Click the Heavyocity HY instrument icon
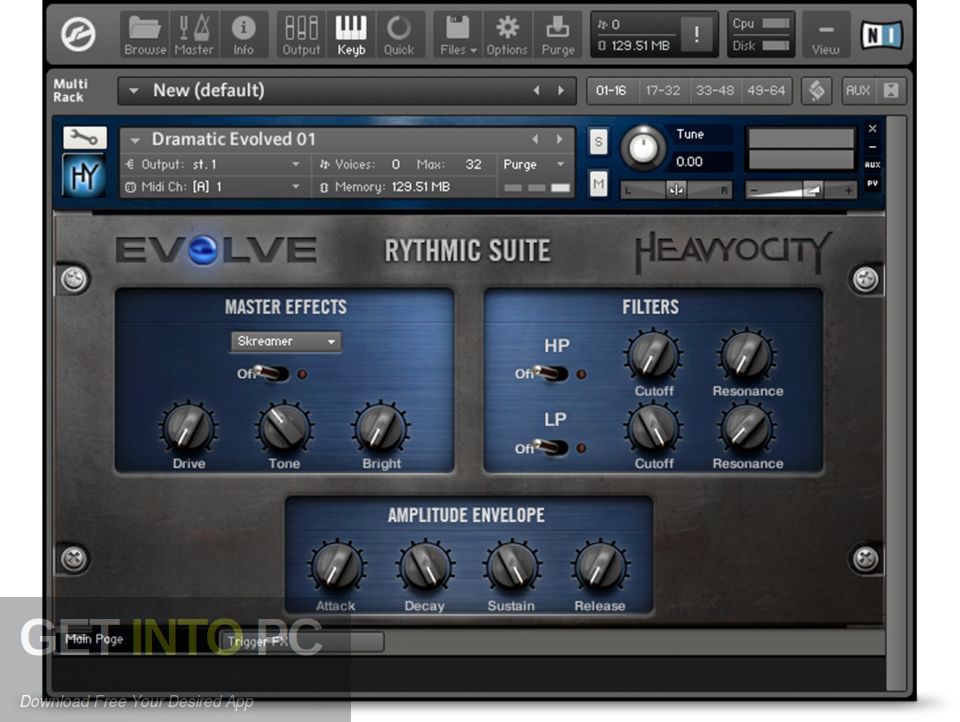The width and height of the screenshot is (960, 722). (84, 176)
